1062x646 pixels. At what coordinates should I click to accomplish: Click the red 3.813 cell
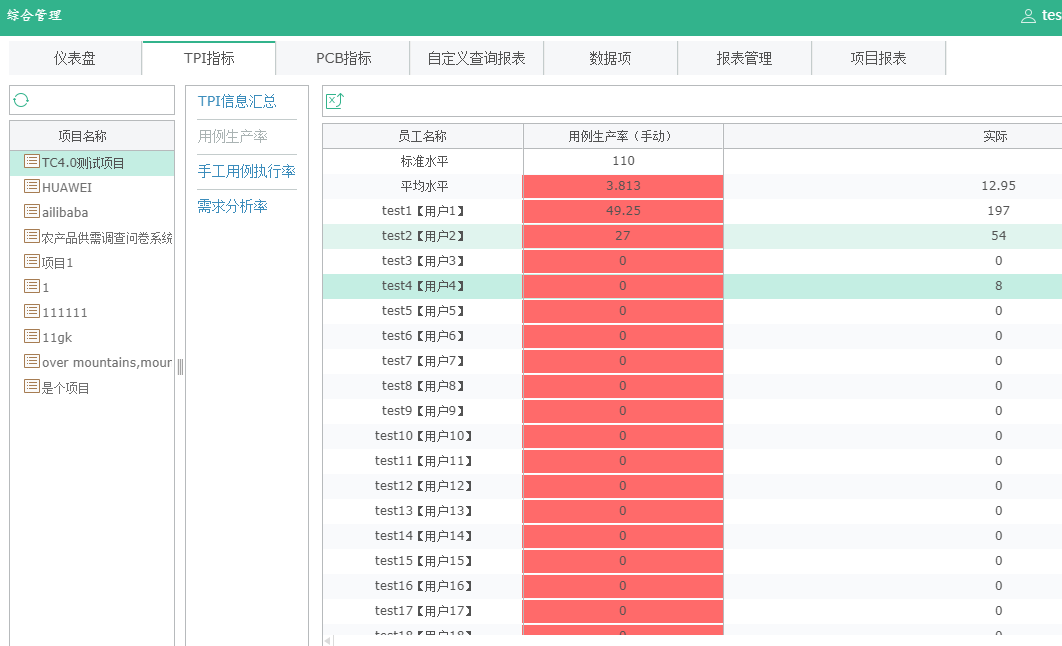[623, 186]
